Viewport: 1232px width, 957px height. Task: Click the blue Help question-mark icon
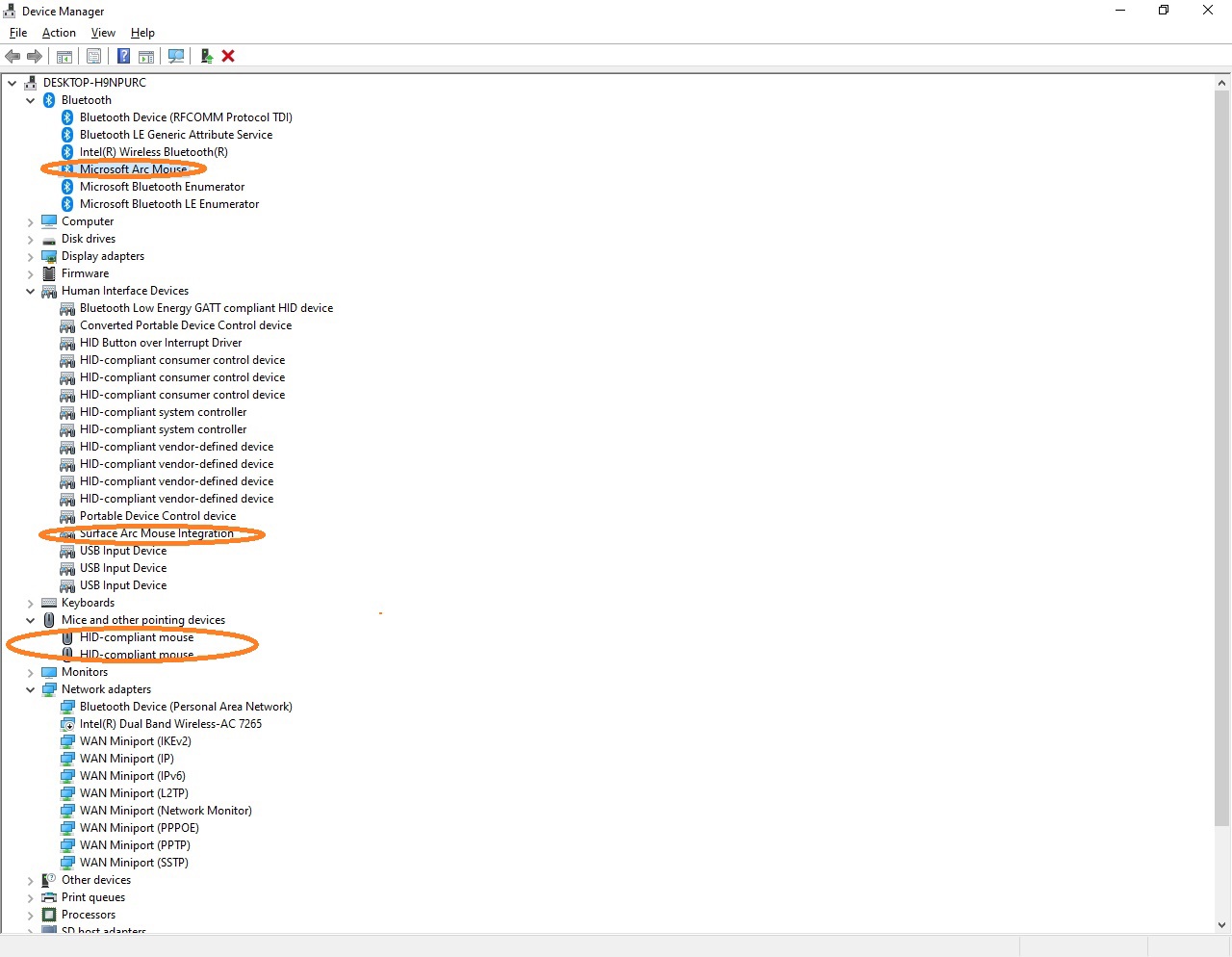pyautogui.click(x=124, y=56)
